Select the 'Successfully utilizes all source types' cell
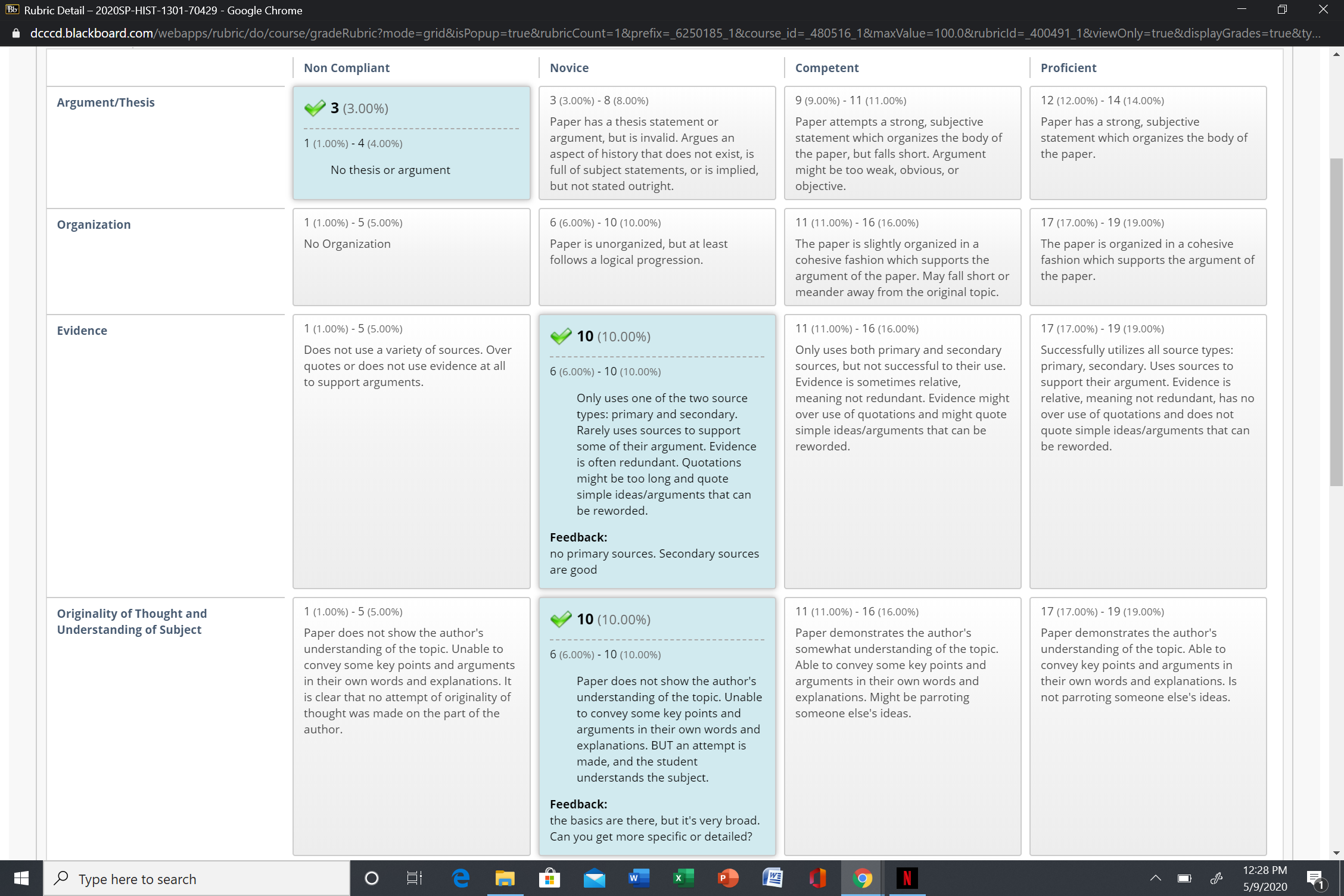1344x896 pixels. point(1148,452)
